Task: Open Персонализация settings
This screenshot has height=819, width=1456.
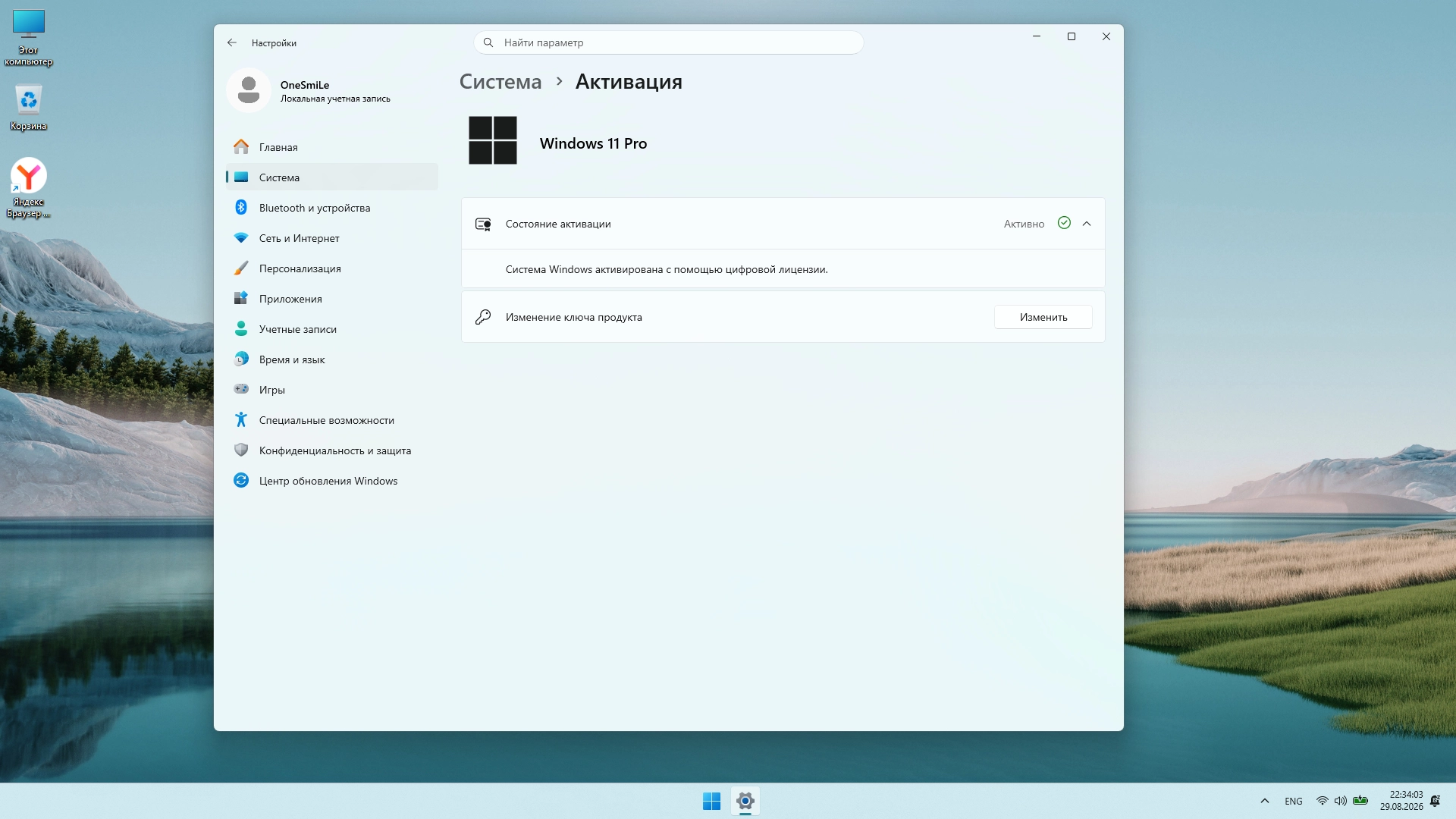Action: 332,268
